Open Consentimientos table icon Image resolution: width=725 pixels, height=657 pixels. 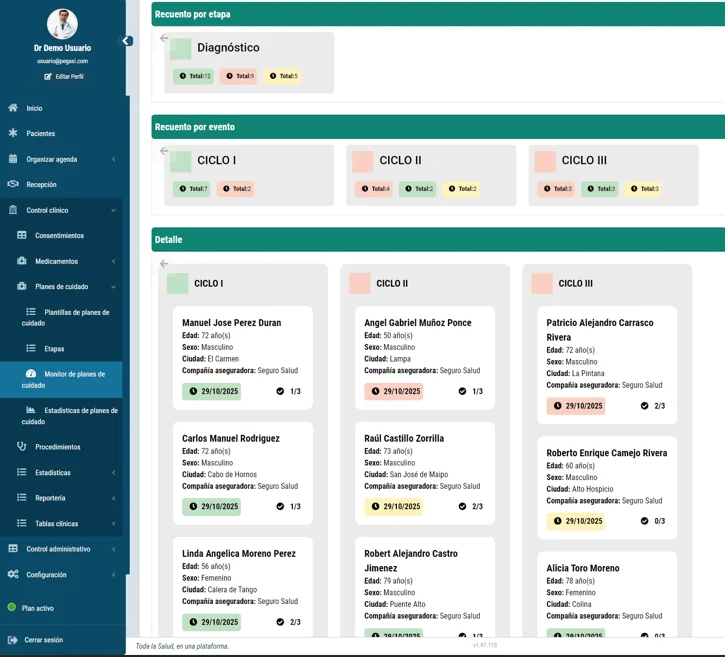click(x=22, y=235)
